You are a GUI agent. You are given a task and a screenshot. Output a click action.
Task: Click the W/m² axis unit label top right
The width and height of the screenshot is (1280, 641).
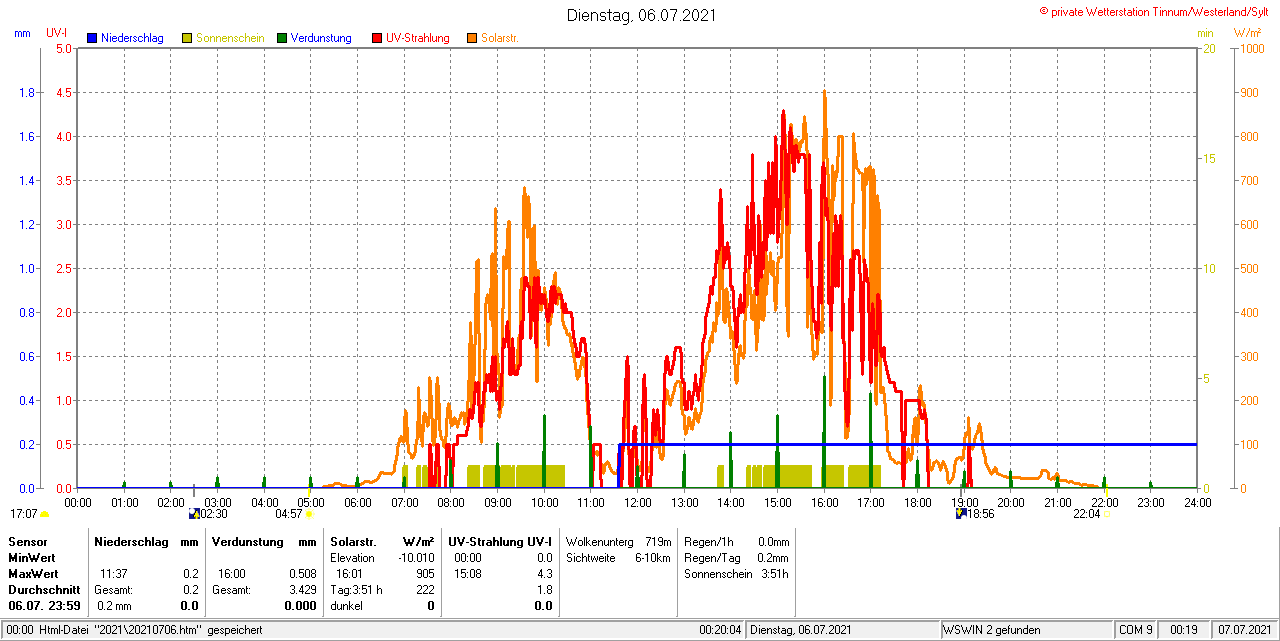coord(1247,33)
